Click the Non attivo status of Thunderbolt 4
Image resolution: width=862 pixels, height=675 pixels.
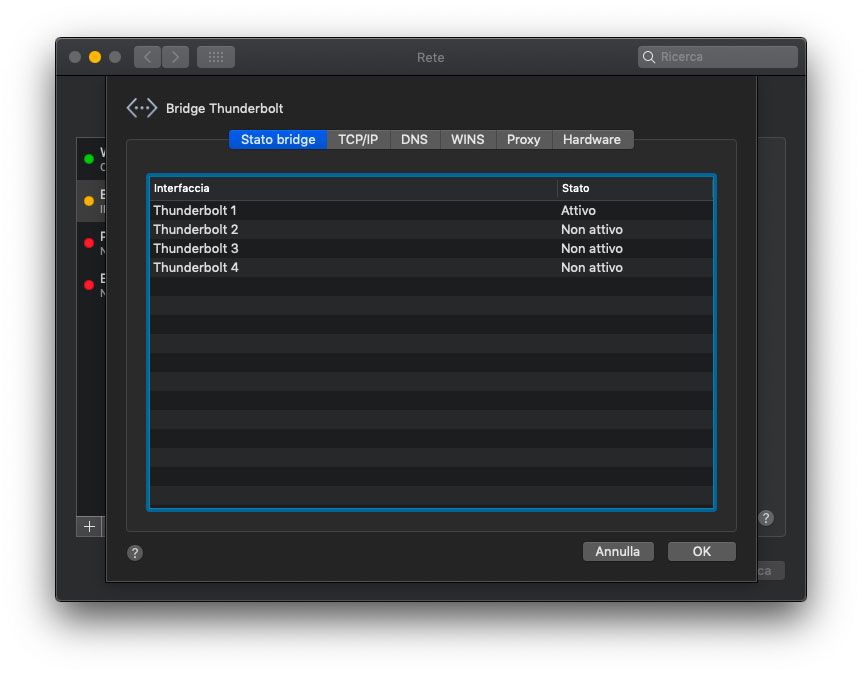[x=592, y=268]
